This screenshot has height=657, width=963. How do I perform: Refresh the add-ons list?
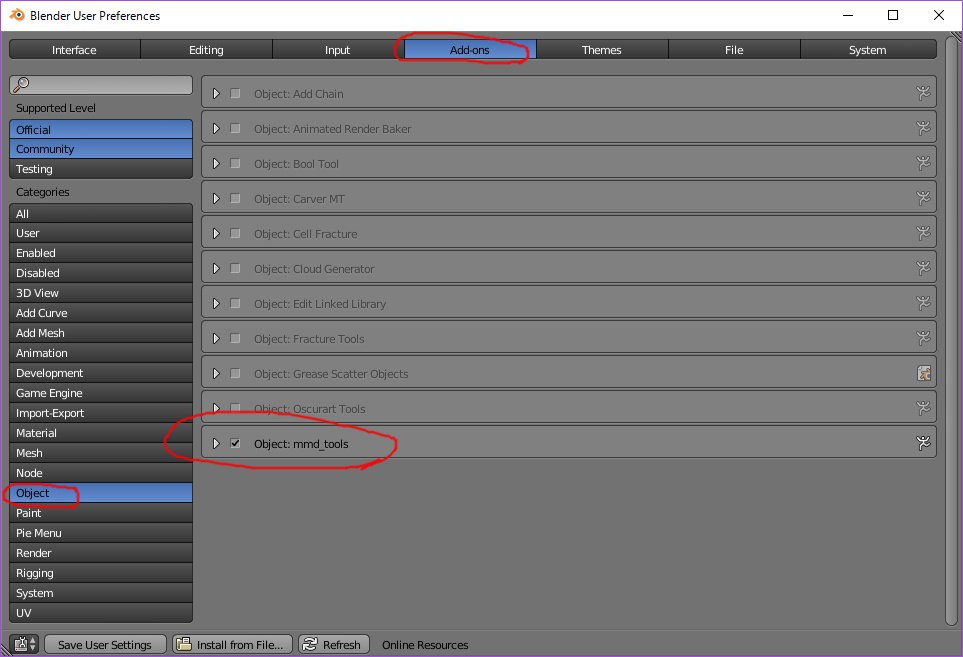point(333,644)
